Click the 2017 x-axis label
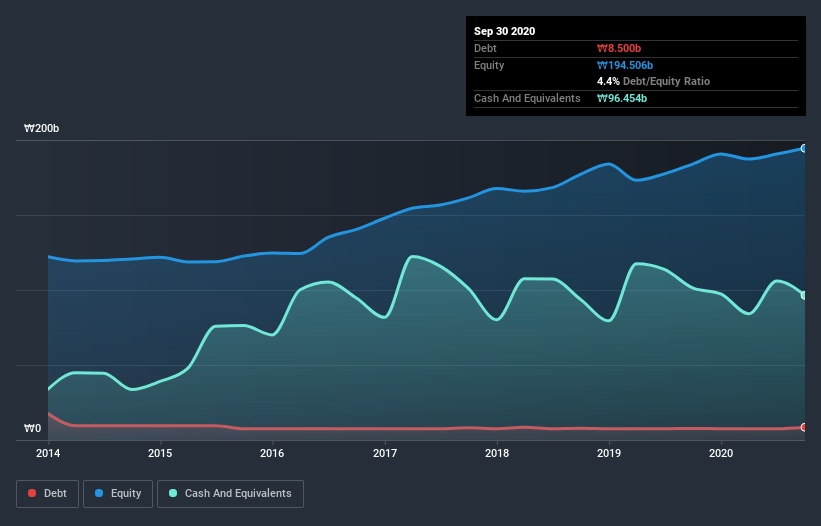 point(385,453)
